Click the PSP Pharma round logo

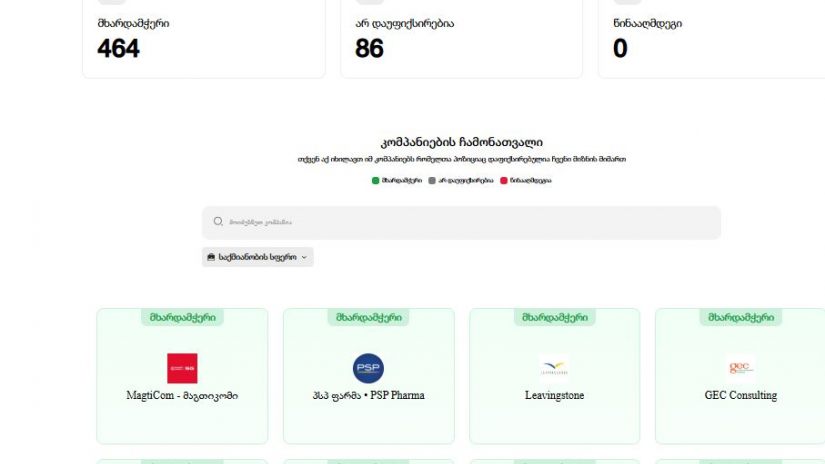pos(368,368)
